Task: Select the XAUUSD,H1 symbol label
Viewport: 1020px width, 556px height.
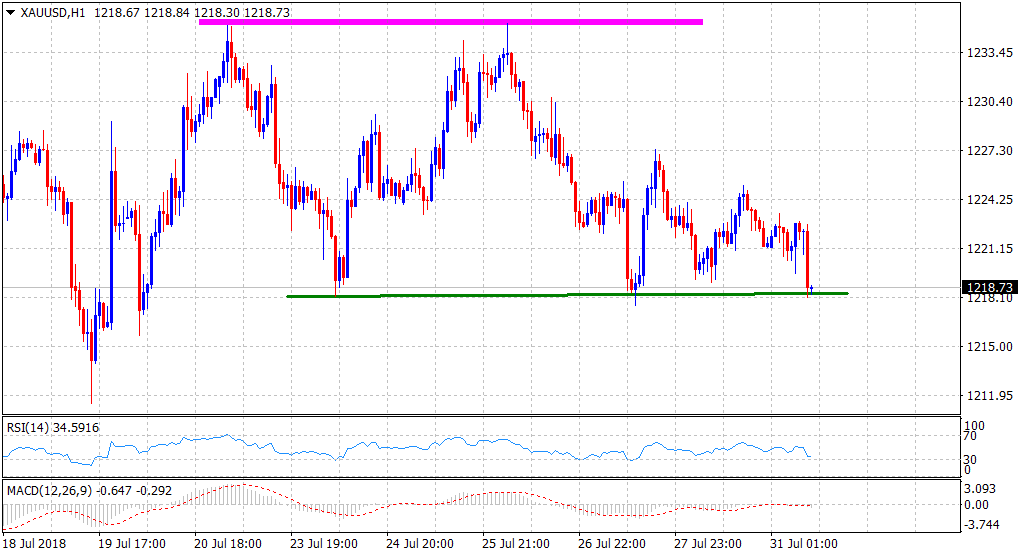Action: coord(53,12)
